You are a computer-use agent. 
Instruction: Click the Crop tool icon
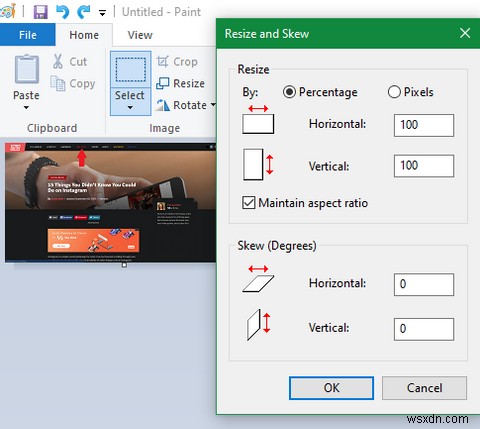(163, 61)
